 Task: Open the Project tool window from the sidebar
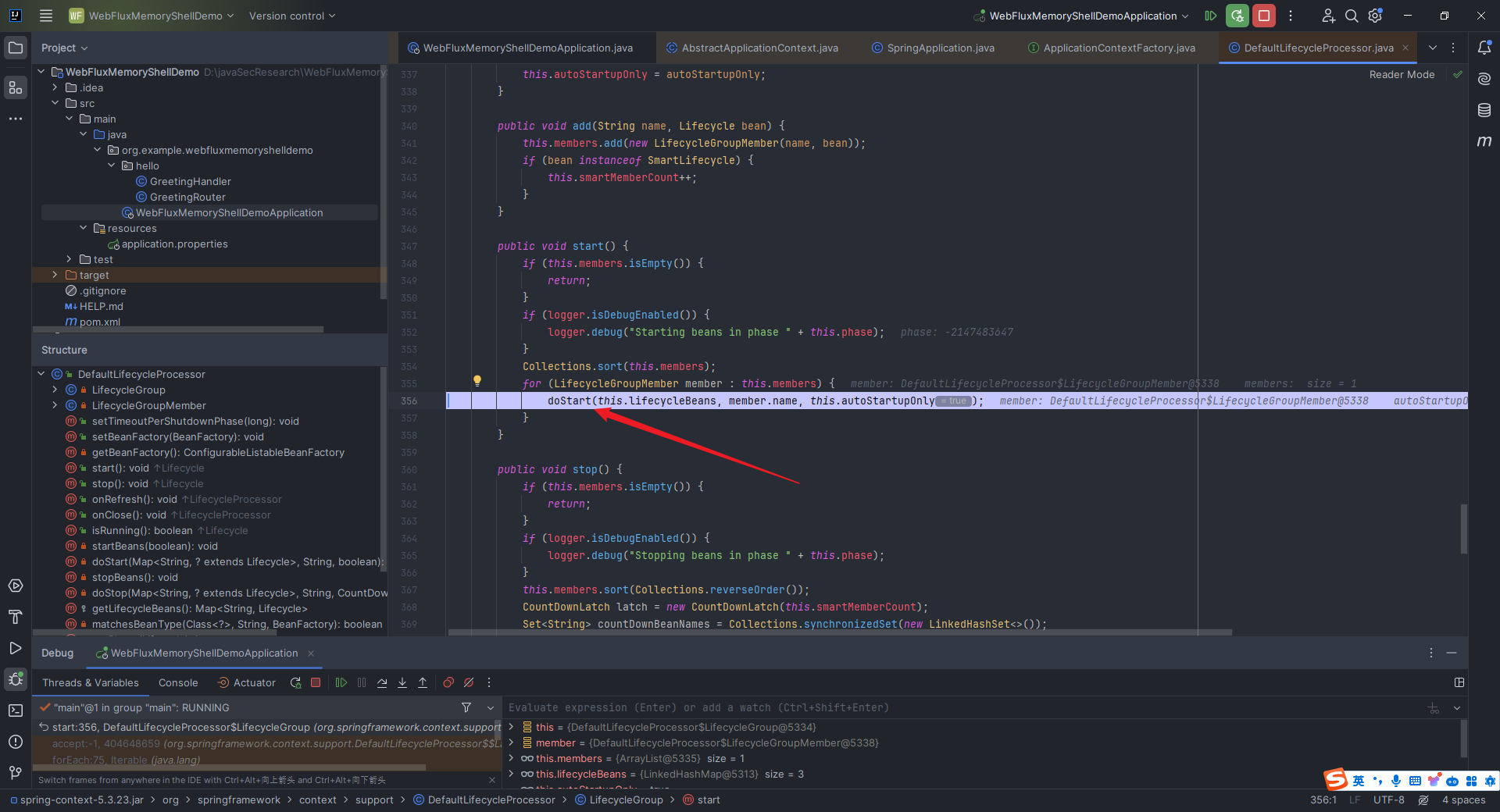(16, 48)
